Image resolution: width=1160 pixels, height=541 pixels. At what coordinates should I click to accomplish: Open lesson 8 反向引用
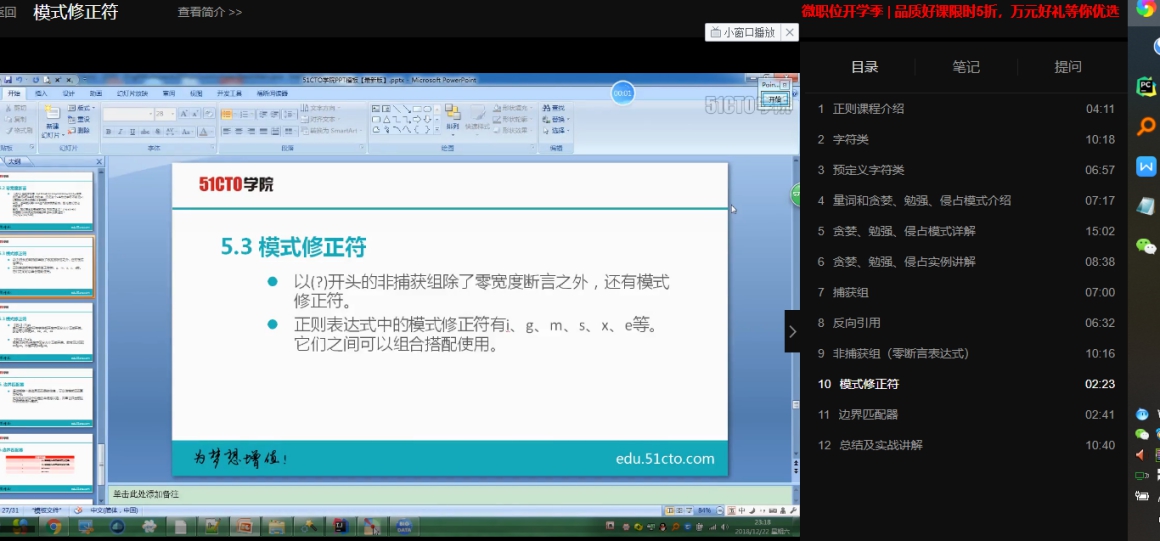965,323
